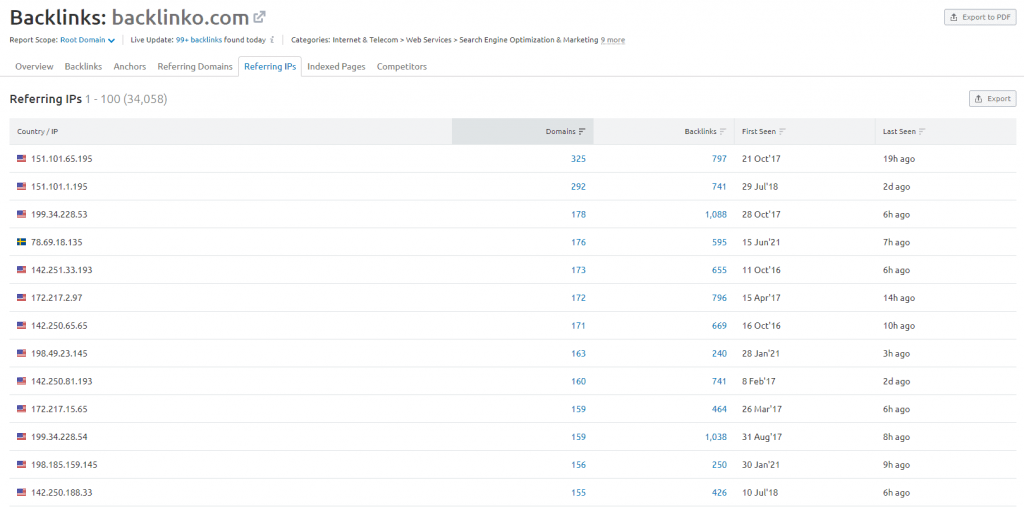Sort by First Seen column icon
Screen dimensions: 1024x507
(782, 131)
